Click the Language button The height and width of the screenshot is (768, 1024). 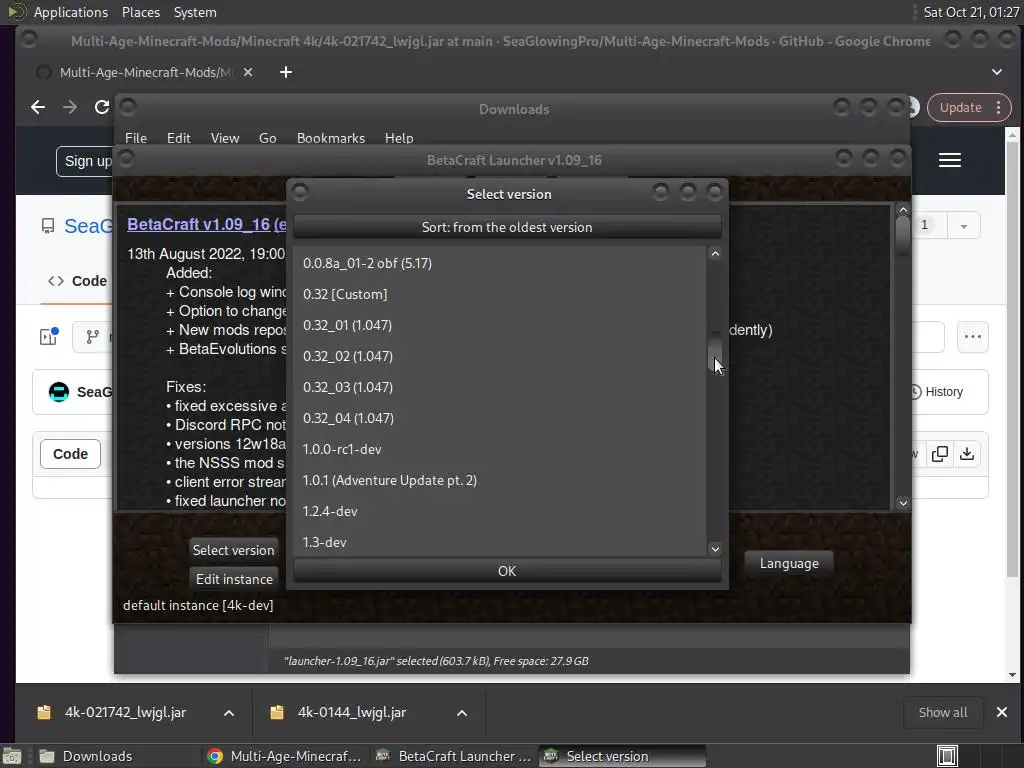click(789, 563)
